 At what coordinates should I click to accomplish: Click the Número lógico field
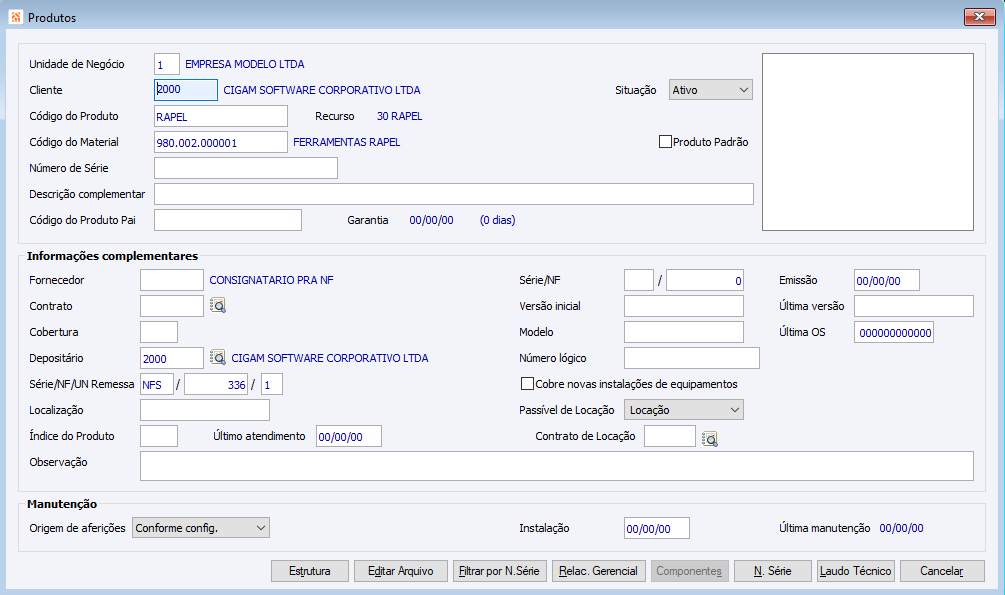[x=692, y=358]
